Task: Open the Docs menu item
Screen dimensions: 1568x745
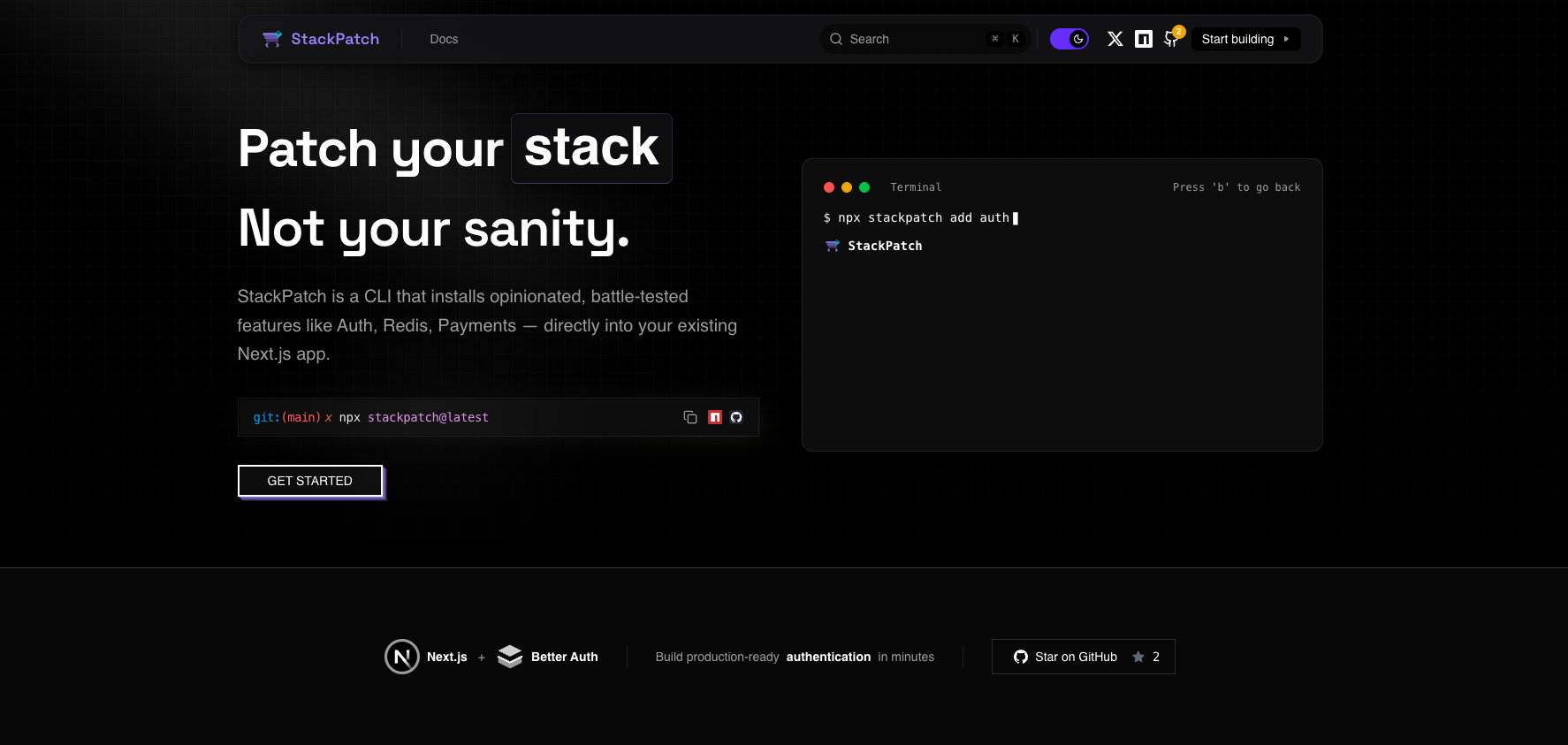Action: pyautogui.click(x=444, y=39)
